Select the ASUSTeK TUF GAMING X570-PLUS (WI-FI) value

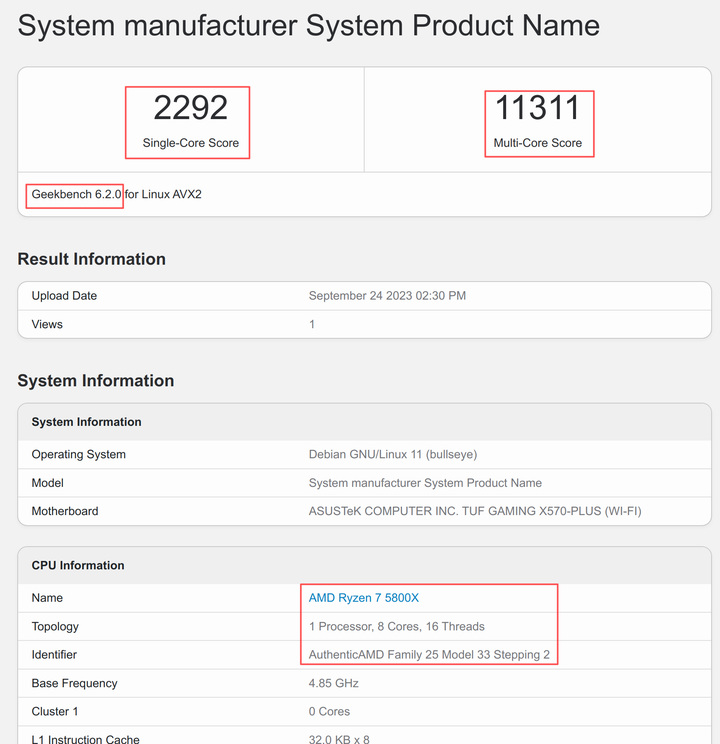(x=475, y=511)
